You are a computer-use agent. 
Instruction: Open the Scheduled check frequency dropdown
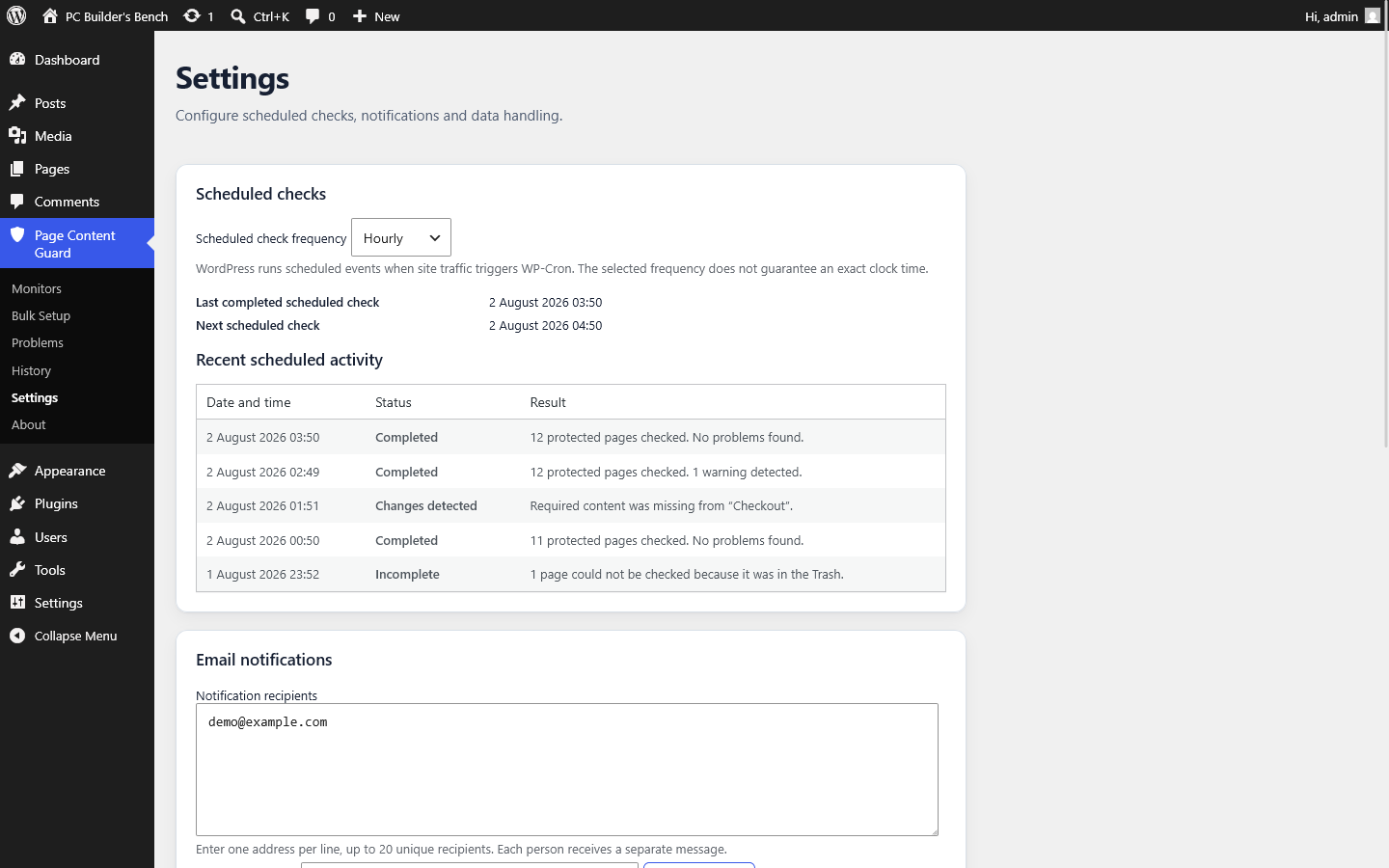click(x=401, y=237)
